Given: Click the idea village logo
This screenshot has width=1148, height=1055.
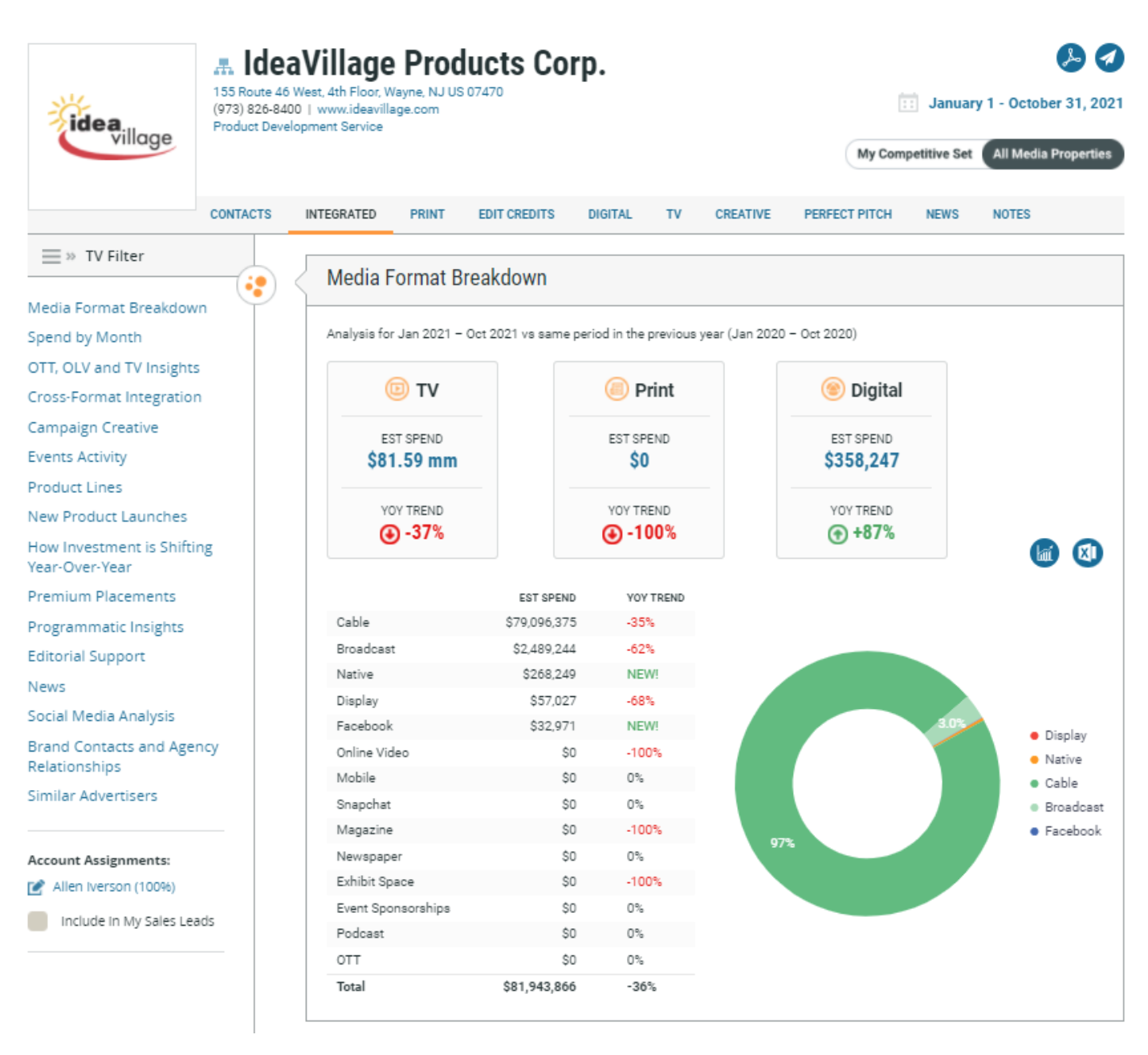Looking at the screenshot, I should click(112, 127).
